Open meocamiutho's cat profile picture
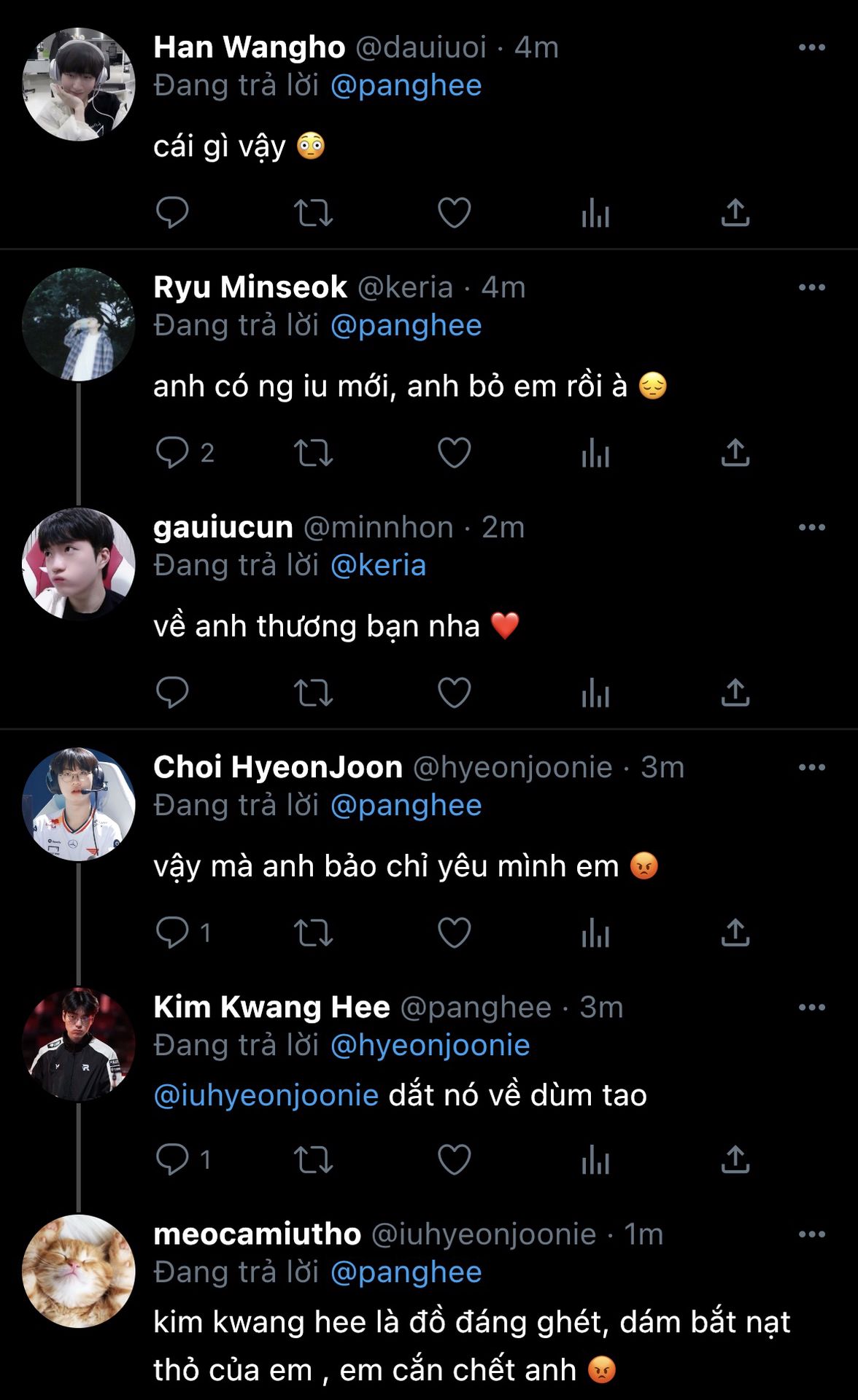Image resolution: width=858 pixels, height=1400 pixels. pos(79,1271)
